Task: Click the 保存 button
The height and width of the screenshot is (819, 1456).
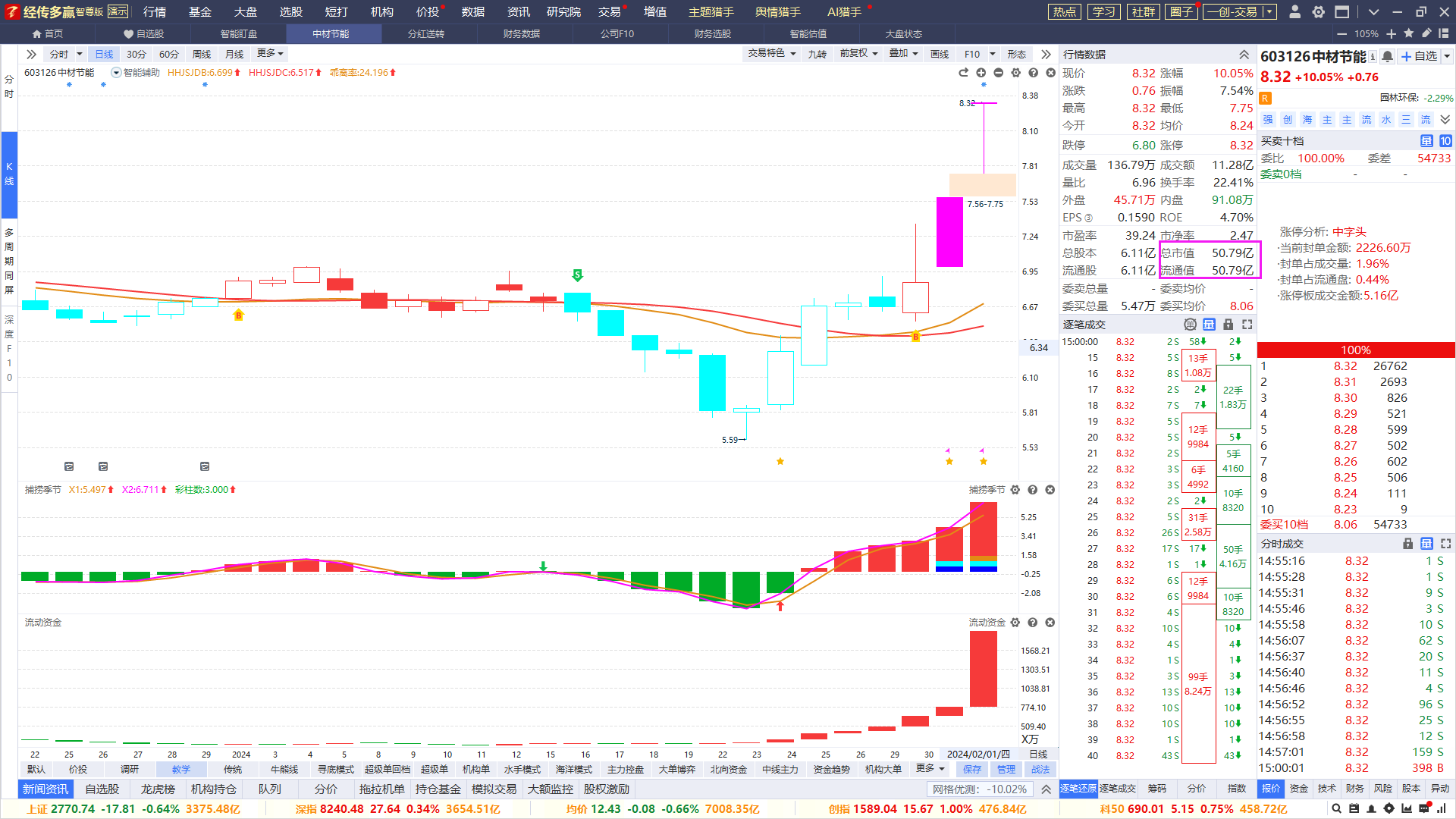Action: 972,769
